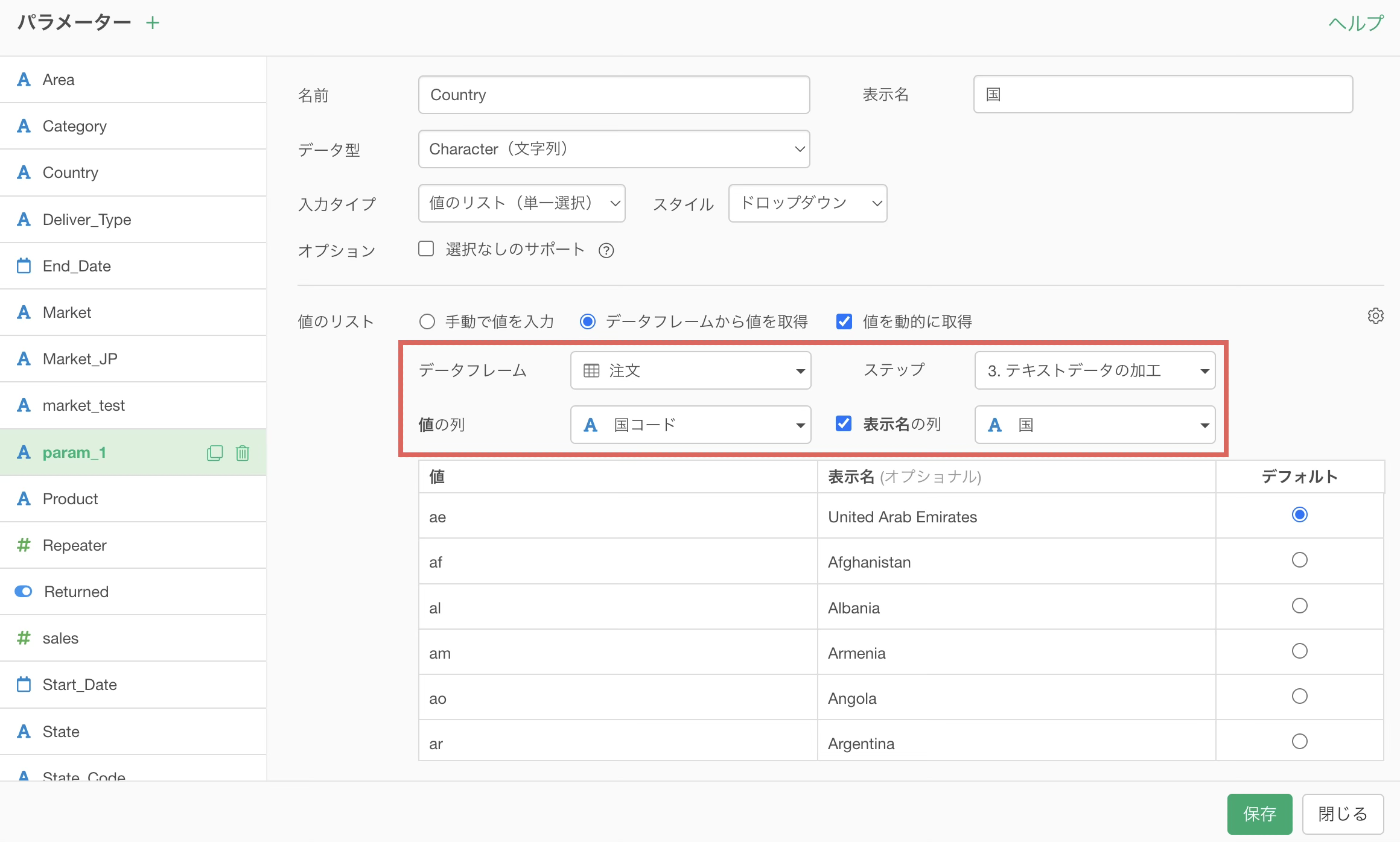Click the am value cell
The image size is (1400, 842).
[618, 653]
